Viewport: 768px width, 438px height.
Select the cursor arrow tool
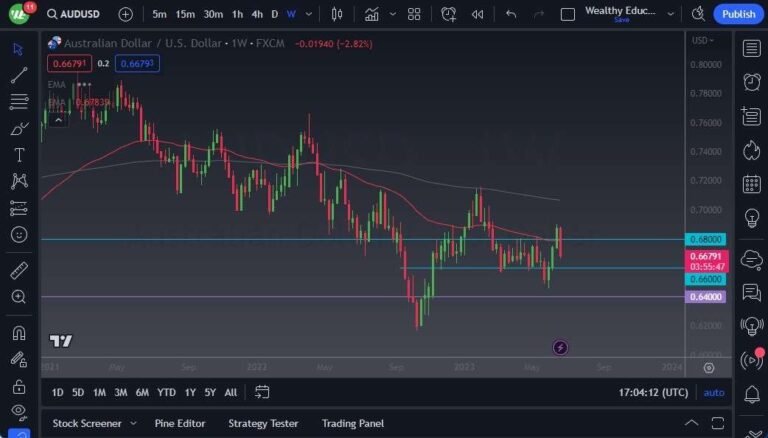coord(19,49)
